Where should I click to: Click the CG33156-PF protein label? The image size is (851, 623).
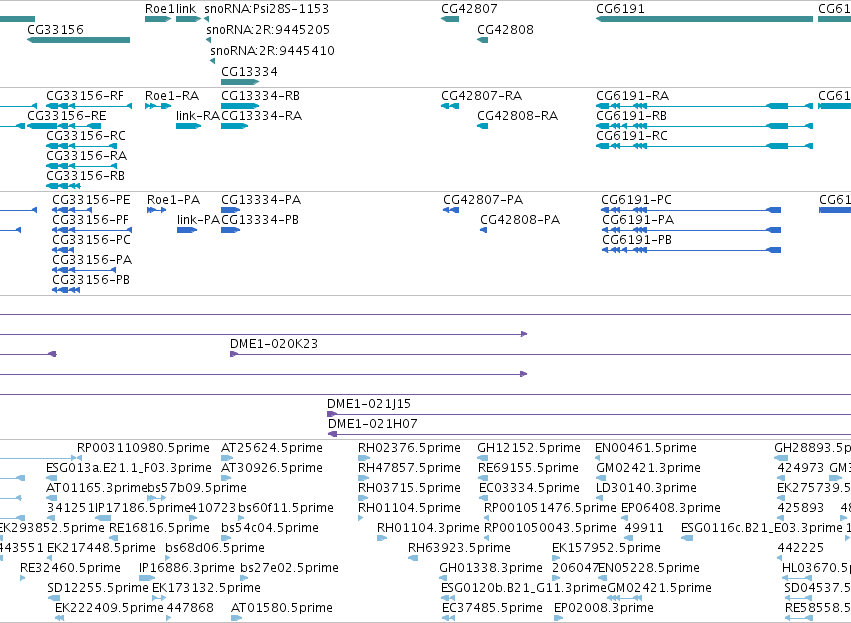pyautogui.click(x=91, y=220)
